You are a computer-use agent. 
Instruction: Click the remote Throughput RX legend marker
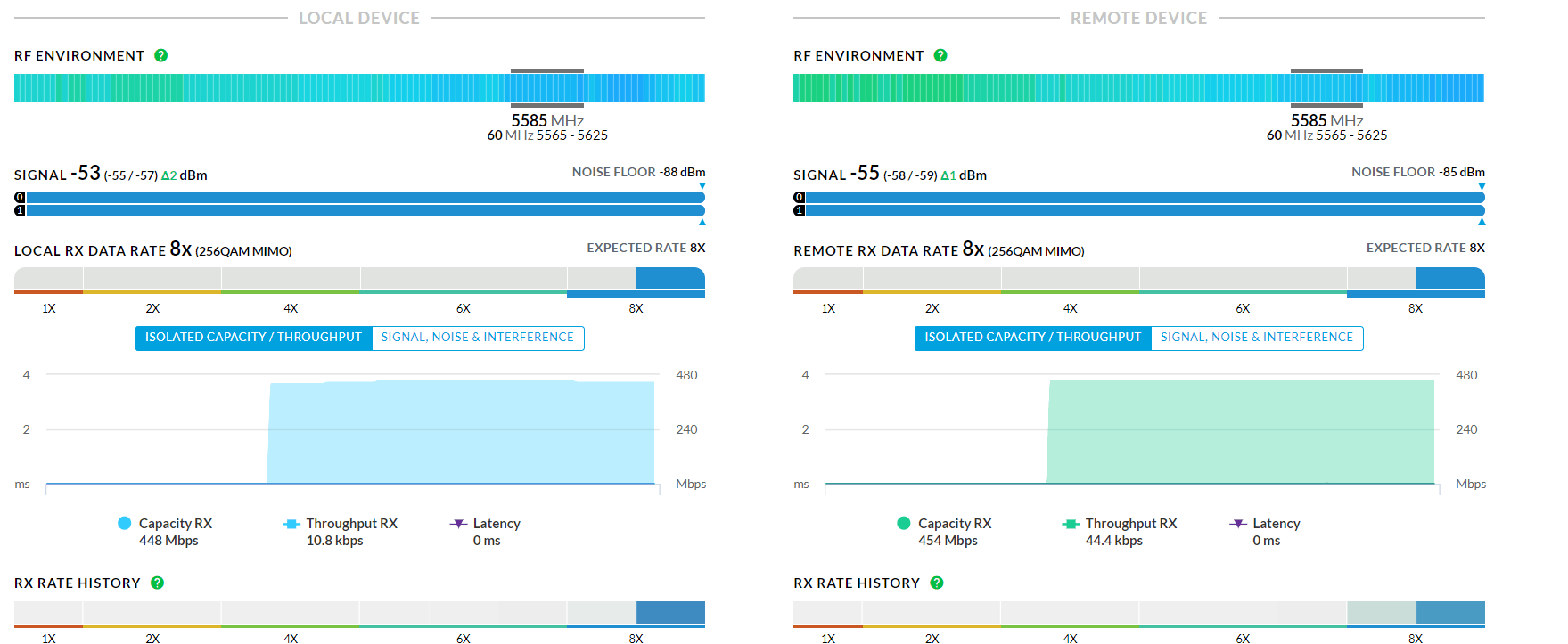(1071, 524)
